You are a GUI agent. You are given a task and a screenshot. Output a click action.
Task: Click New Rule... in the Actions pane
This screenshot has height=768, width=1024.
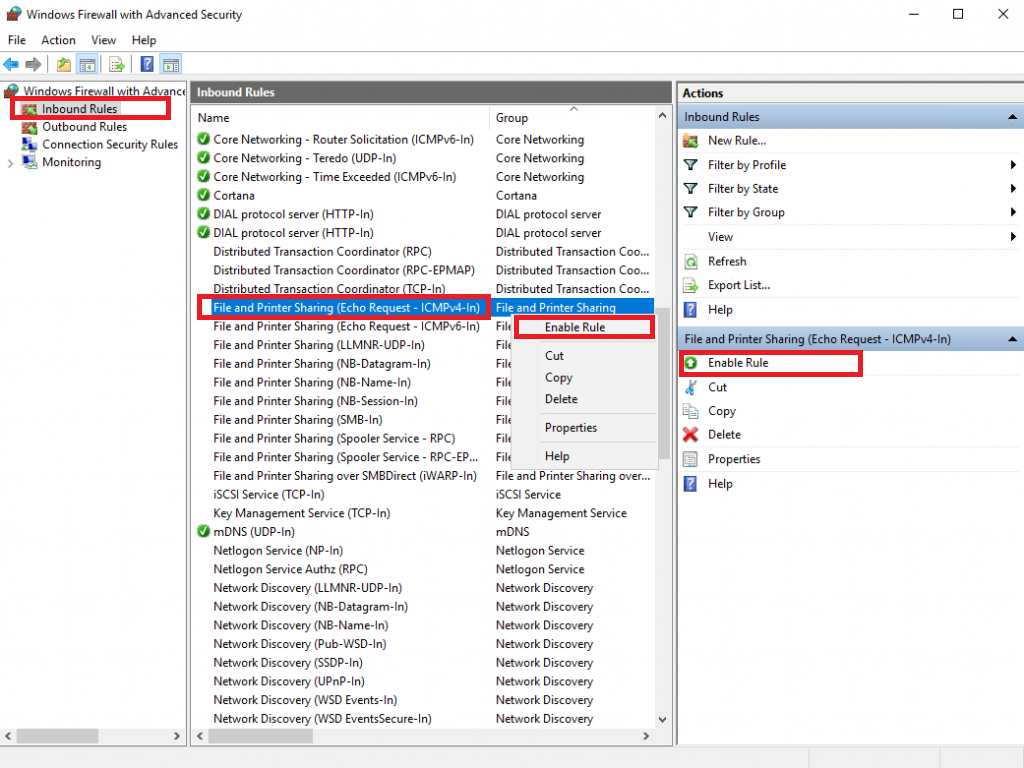click(737, 140)
